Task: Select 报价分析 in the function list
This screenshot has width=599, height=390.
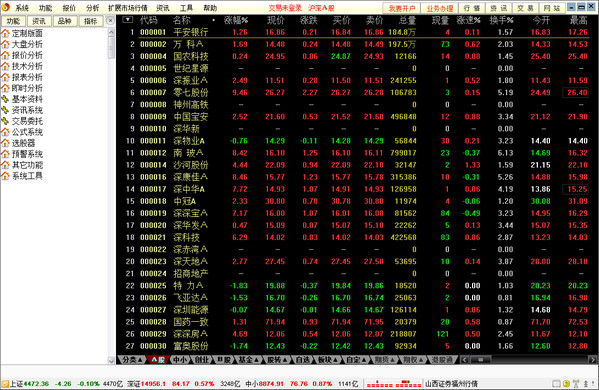Action: click(x=22, y=55)
